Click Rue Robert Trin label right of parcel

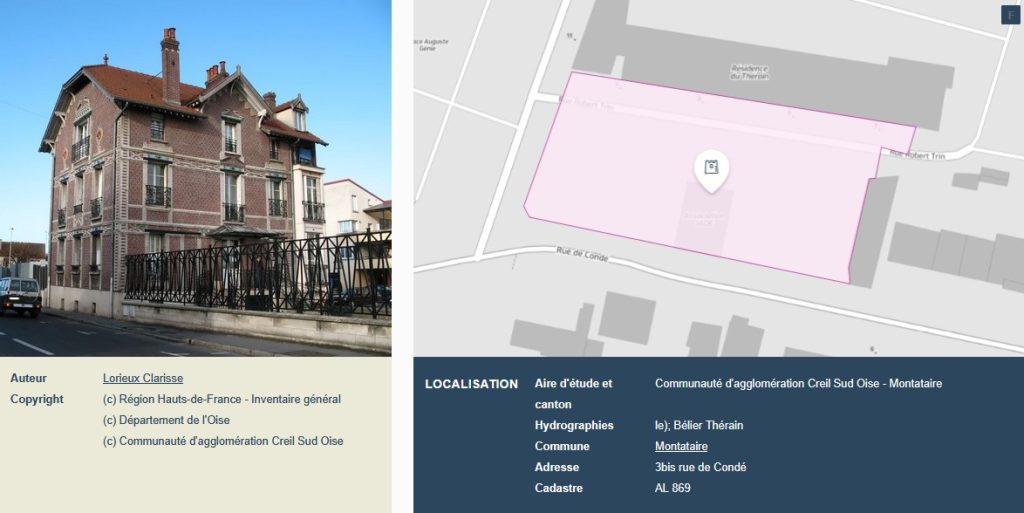click(x=917, y=155)
